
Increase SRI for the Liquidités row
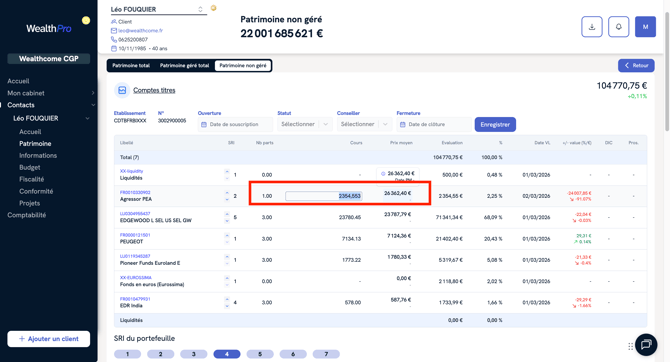227,172
